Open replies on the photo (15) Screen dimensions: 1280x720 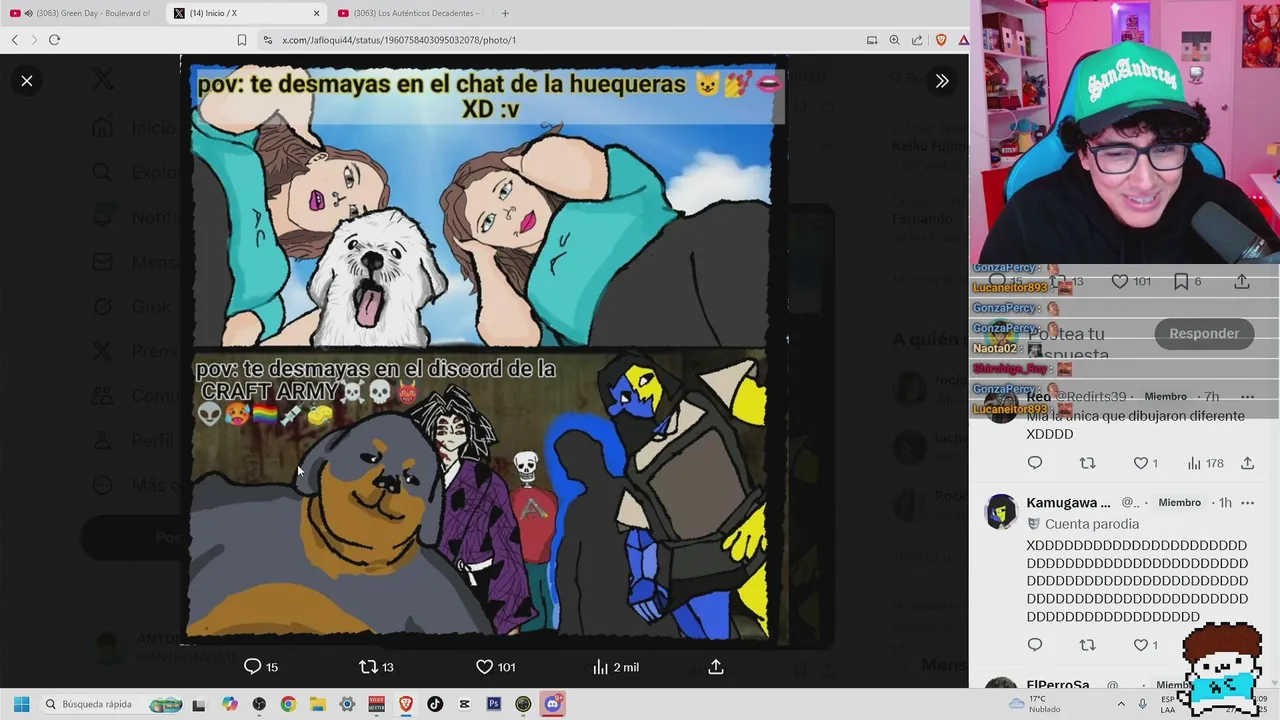[261, 667]
